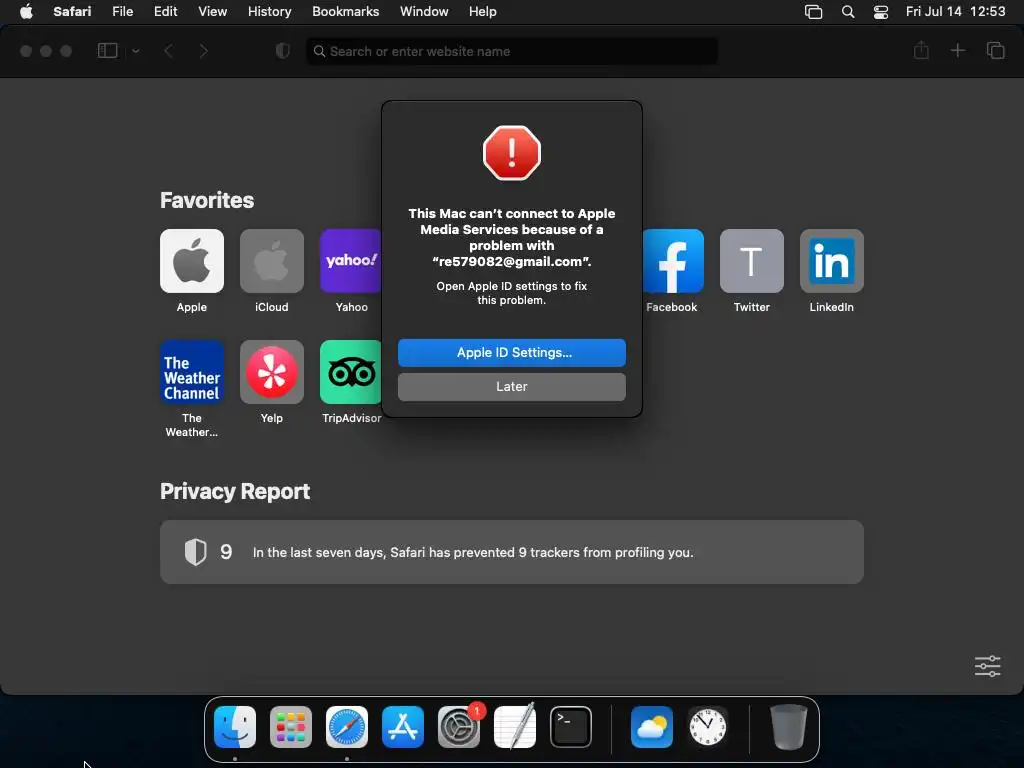Open a new tab with plus icon
This screenshot has width=1024, height=768.
click(957, 50)
